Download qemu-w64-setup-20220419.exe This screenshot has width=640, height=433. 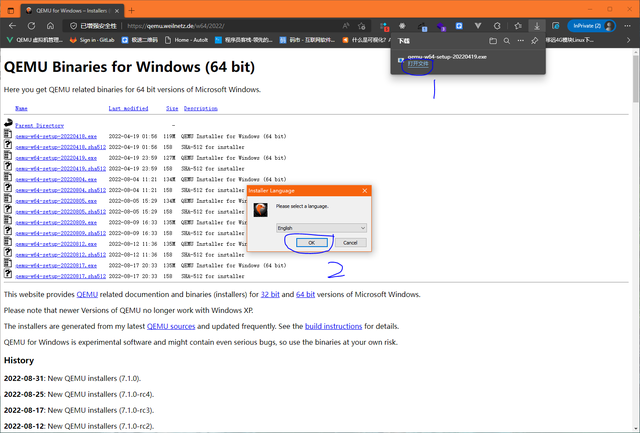(56, 158)
